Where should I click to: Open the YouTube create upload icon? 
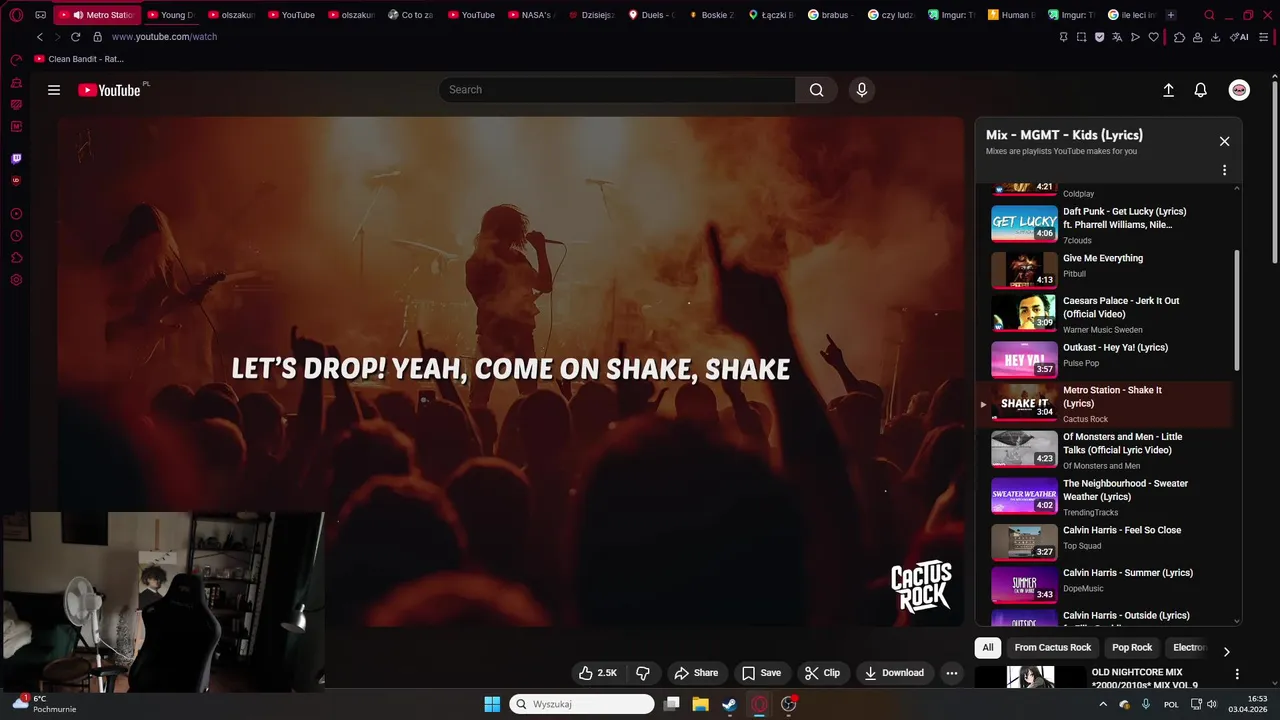coord(1168,90)
